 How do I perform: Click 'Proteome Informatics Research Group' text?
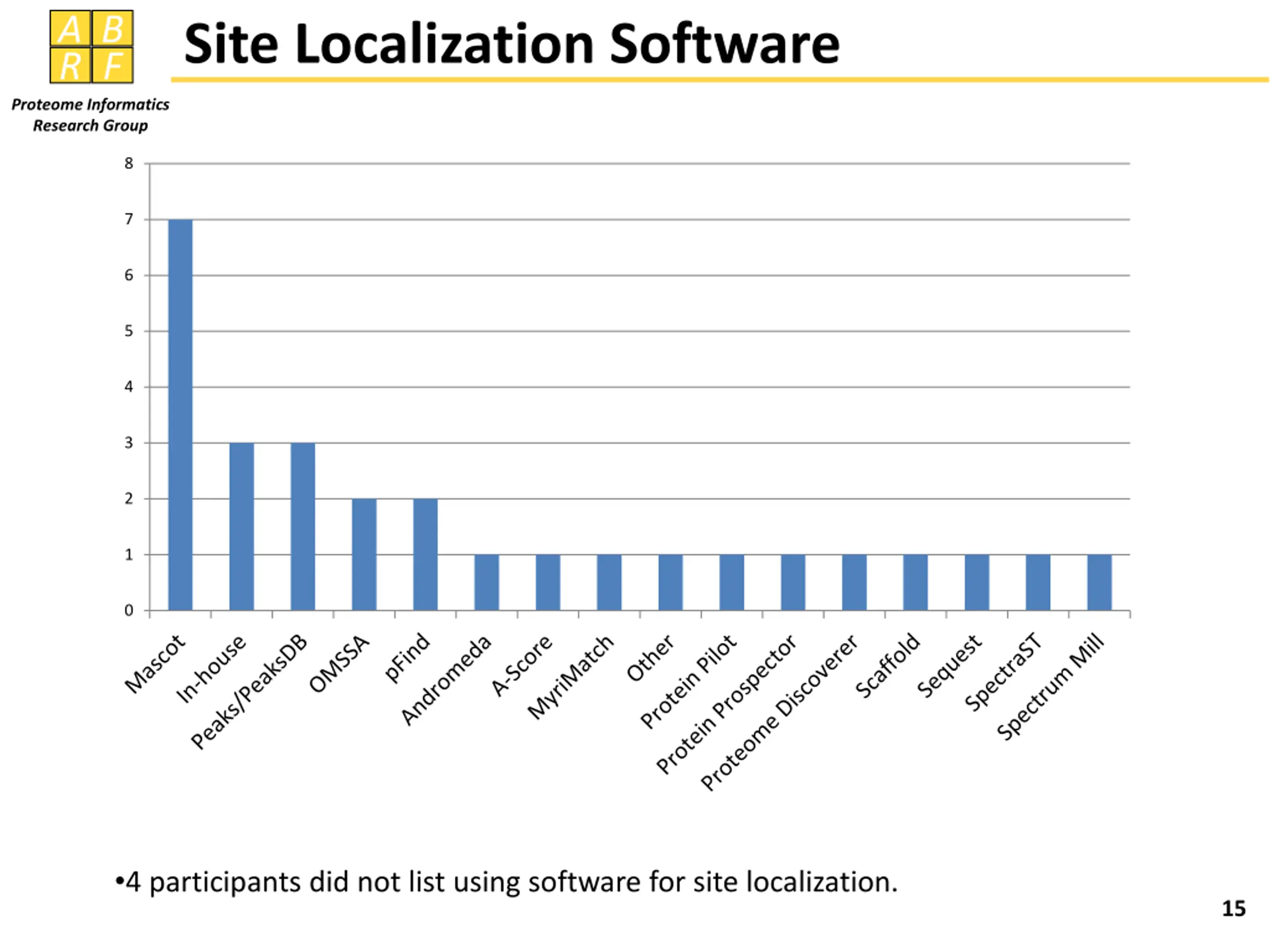pyautogui.click(x=90, y=115)
